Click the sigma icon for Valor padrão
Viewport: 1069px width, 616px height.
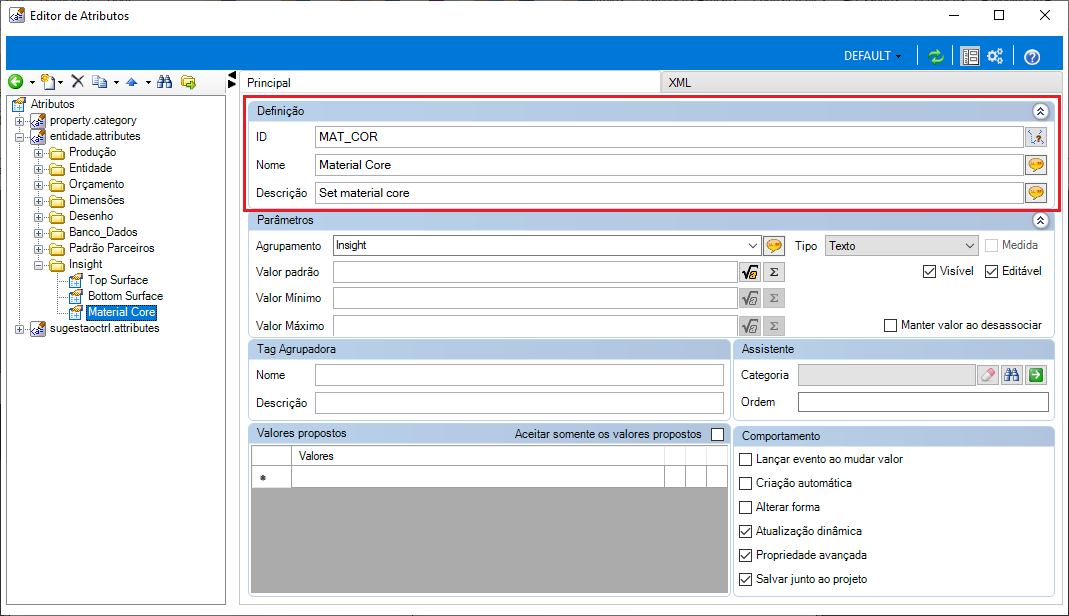pyautogui.click(x=774, y=272)
